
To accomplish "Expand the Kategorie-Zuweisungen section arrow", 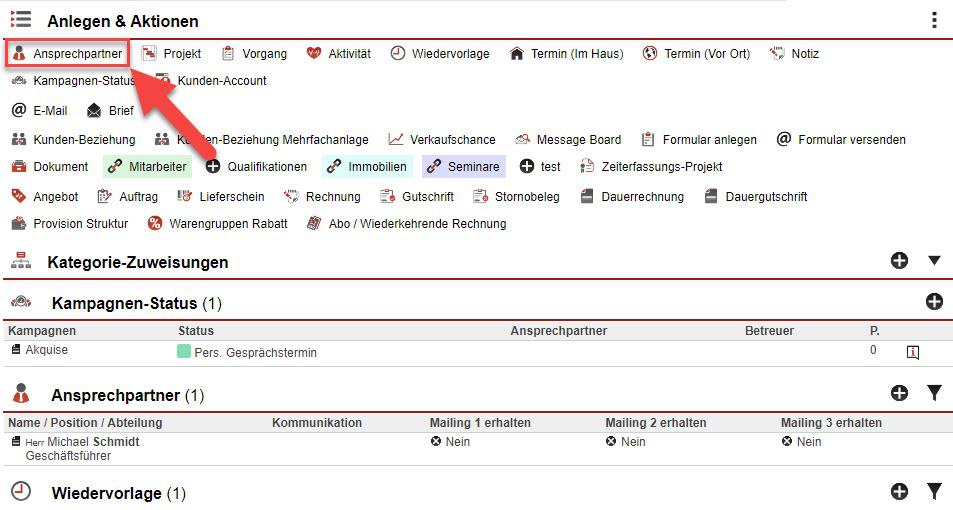I will point(934,261).
